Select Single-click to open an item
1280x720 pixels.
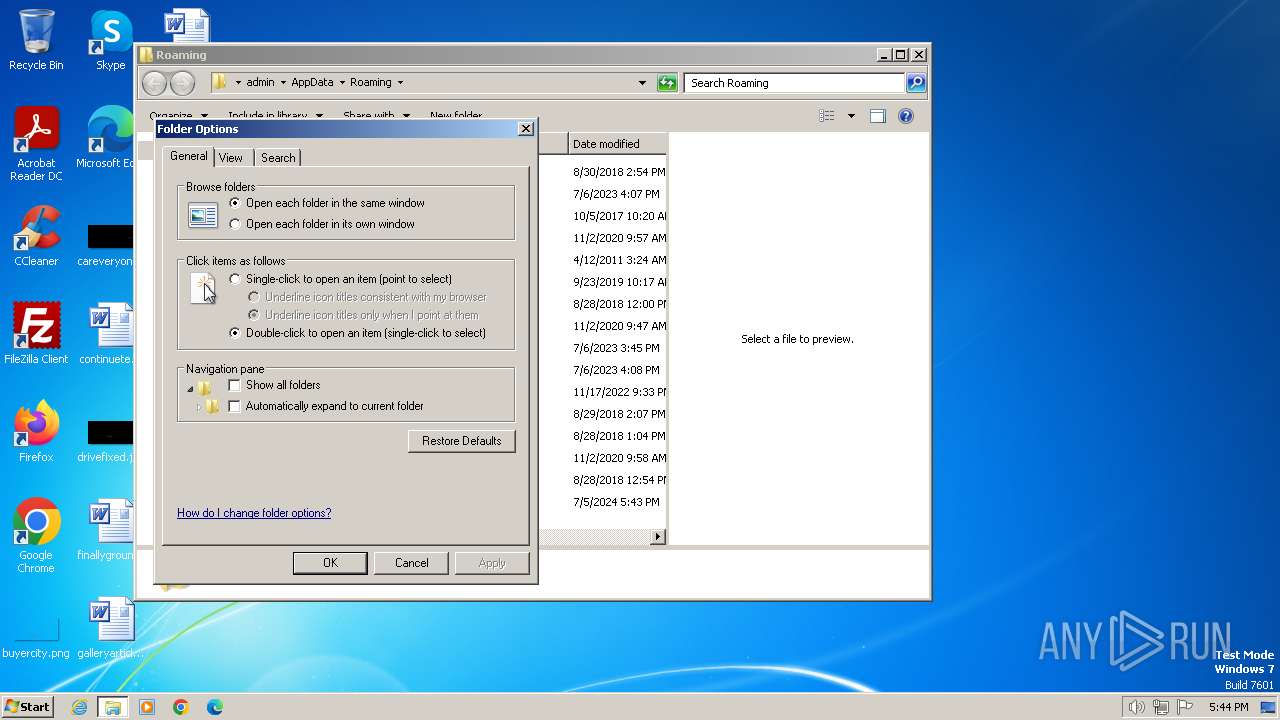(235, 279)
